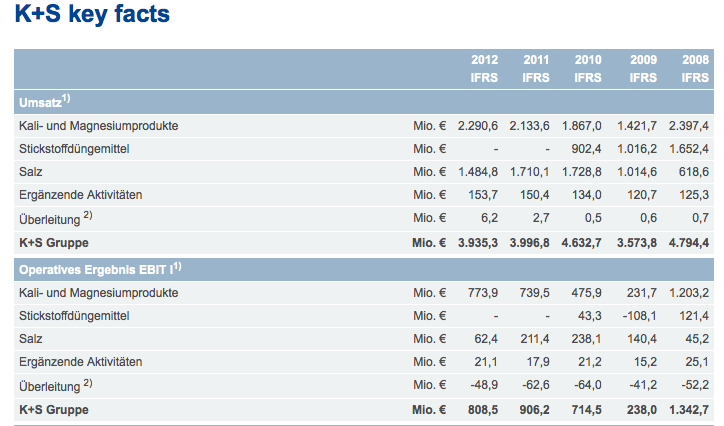
Task: Click the value 43,3
Action: click(590, 316)
